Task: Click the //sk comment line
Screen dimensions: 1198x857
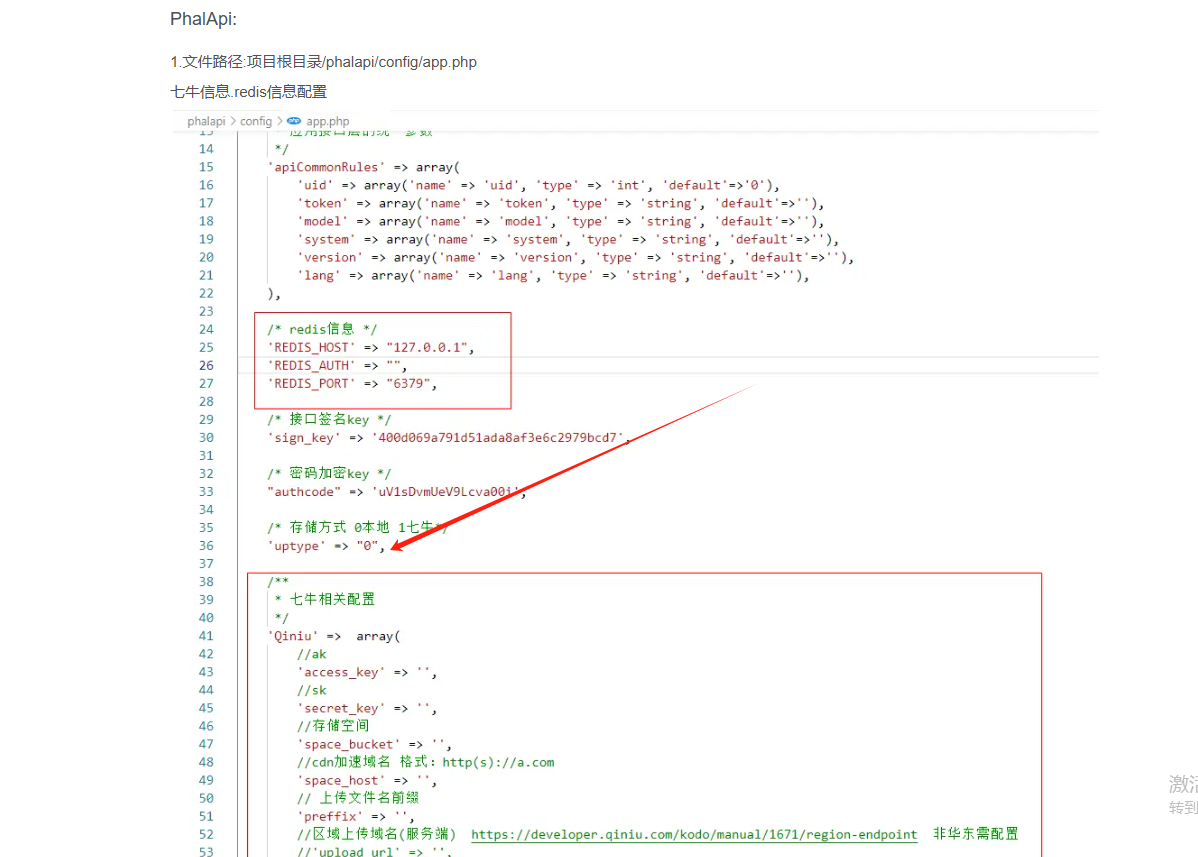Action: pyautogui.click(x=312, y=690)
